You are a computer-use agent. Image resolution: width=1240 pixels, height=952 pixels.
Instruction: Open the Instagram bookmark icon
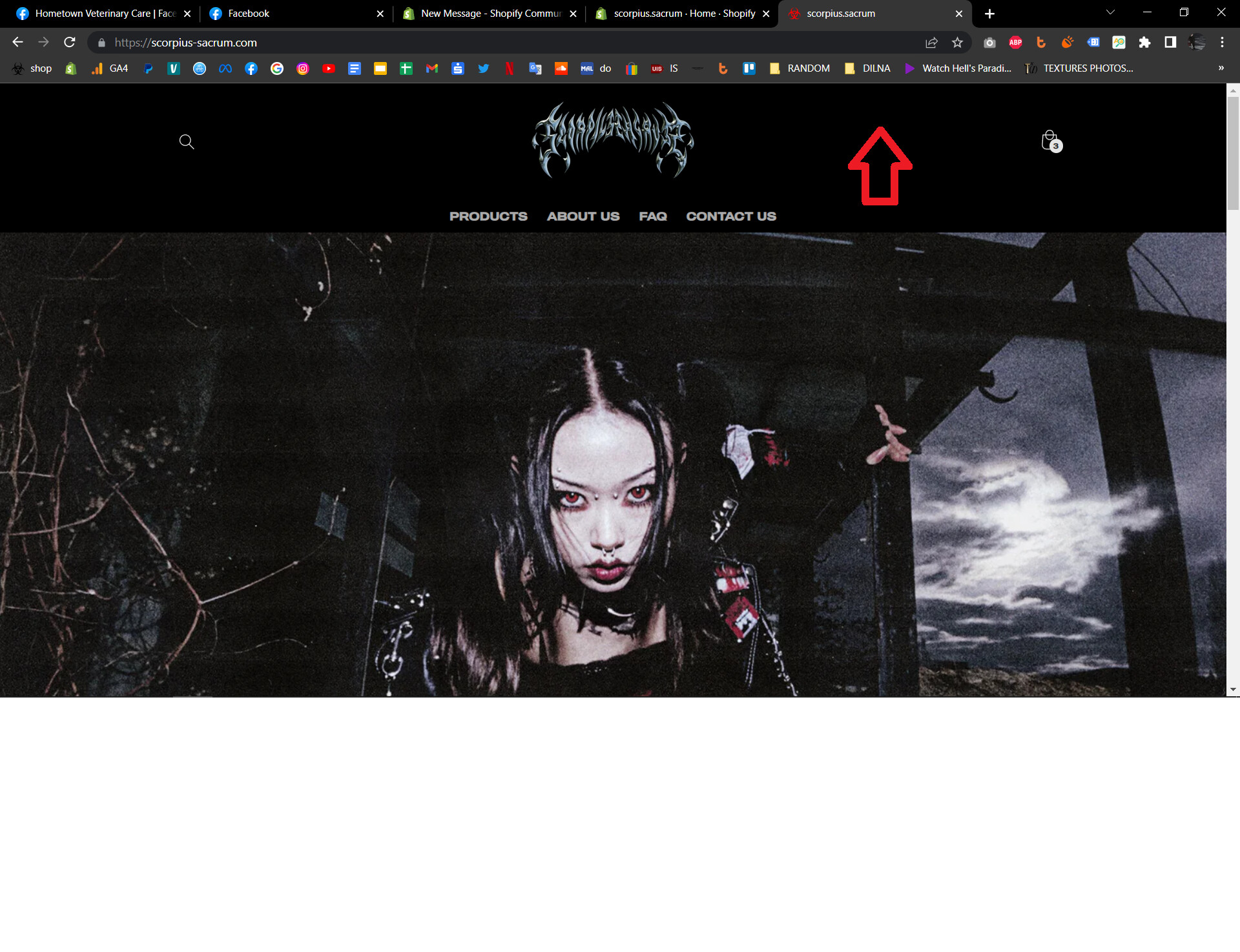(303, 68)
